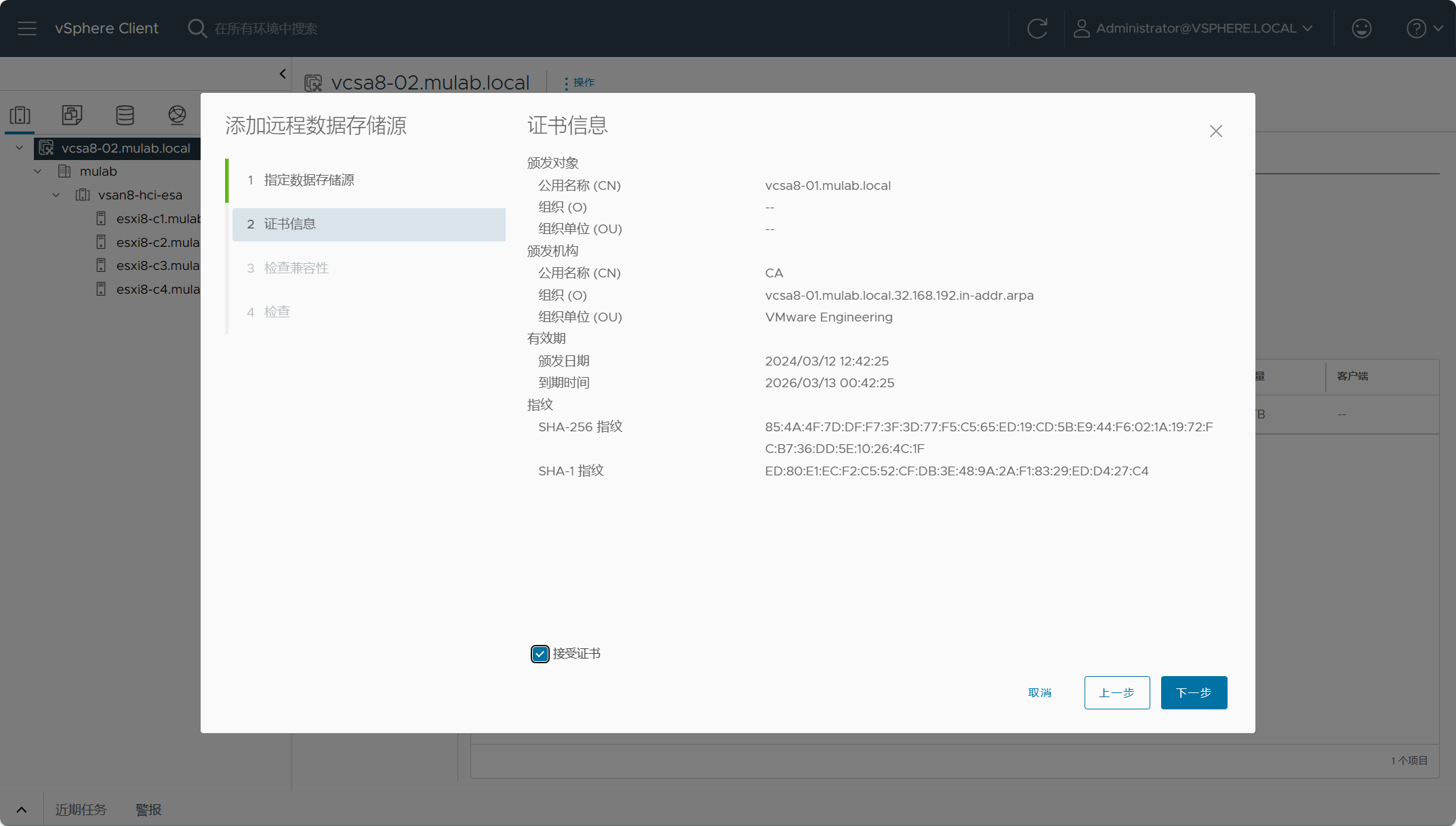Select host esxi8-c1 in the tree
The image size is (1456, 826).
158,218
